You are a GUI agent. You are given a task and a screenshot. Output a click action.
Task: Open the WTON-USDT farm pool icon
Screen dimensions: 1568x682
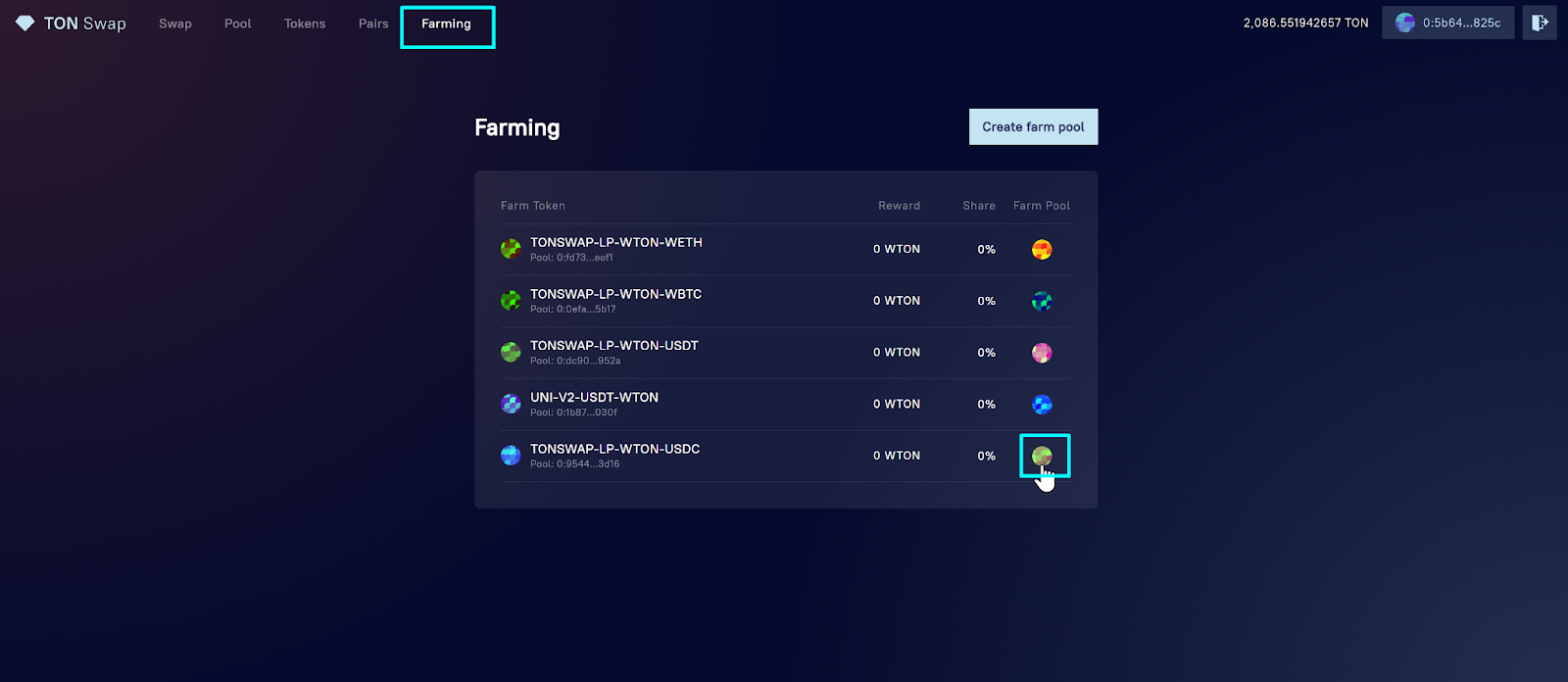[x=1042, y=353]
